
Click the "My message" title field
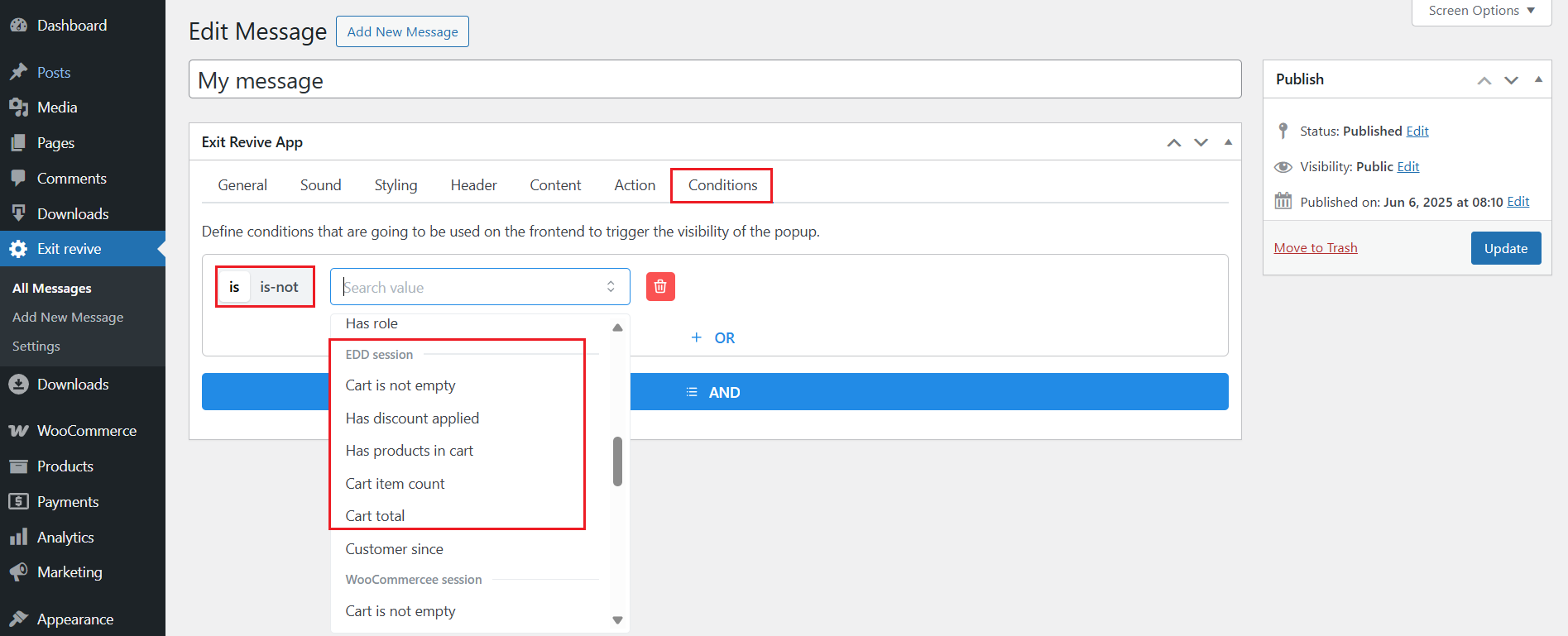(715, 80)
